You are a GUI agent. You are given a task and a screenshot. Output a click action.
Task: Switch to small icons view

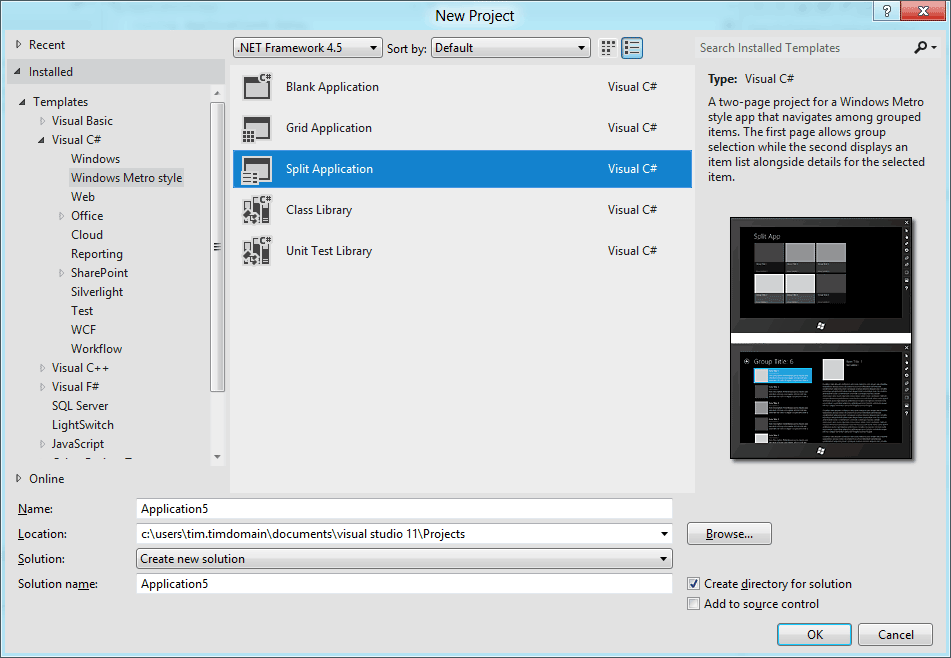pos(608,48)
